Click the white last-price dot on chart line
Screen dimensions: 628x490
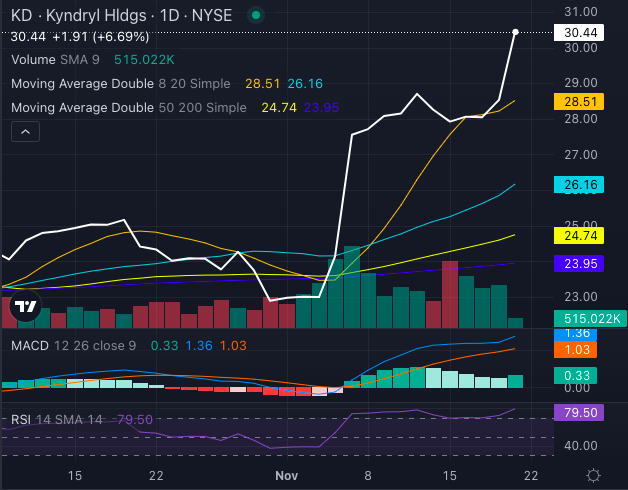pyautogui.click(x=515, y=32)
